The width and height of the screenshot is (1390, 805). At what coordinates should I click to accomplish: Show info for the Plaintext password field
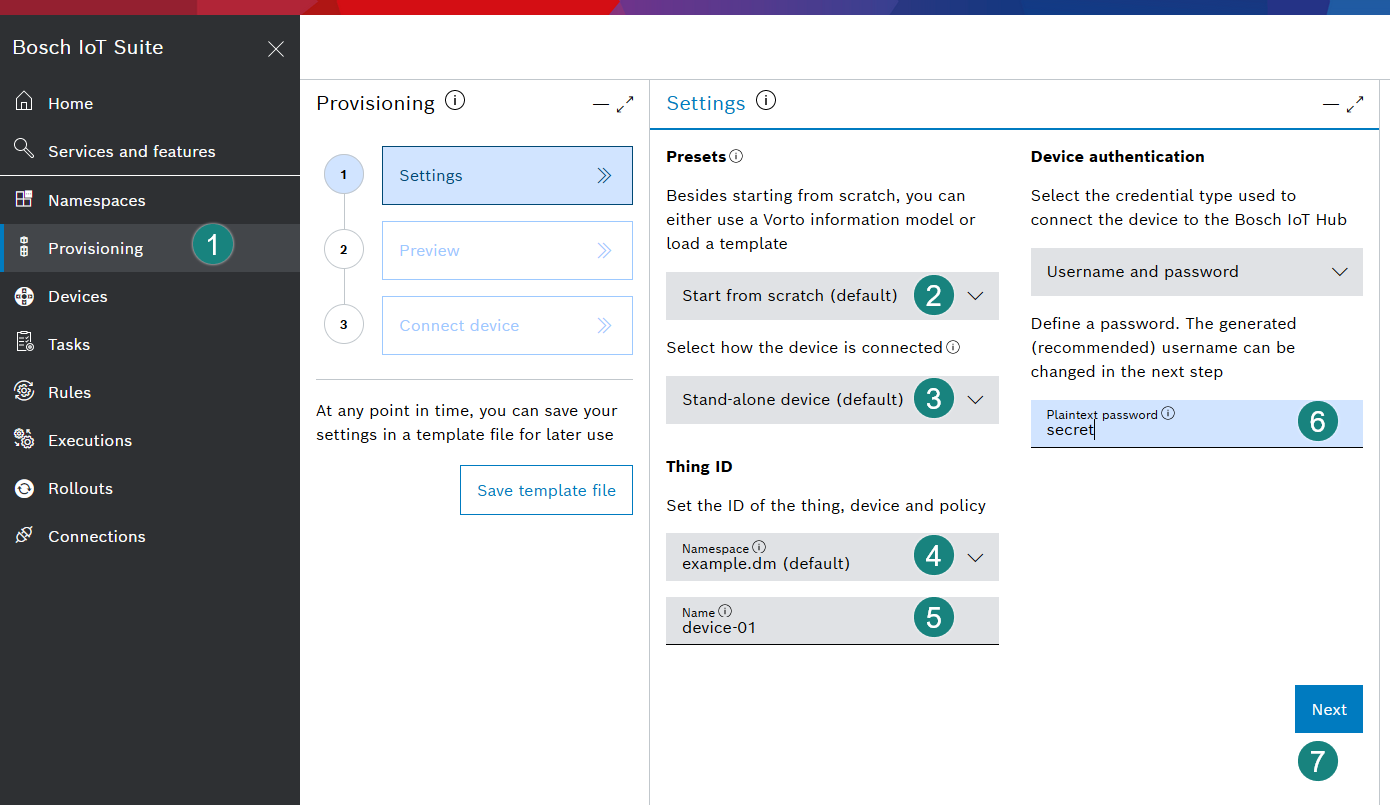tap(1168, 413)
